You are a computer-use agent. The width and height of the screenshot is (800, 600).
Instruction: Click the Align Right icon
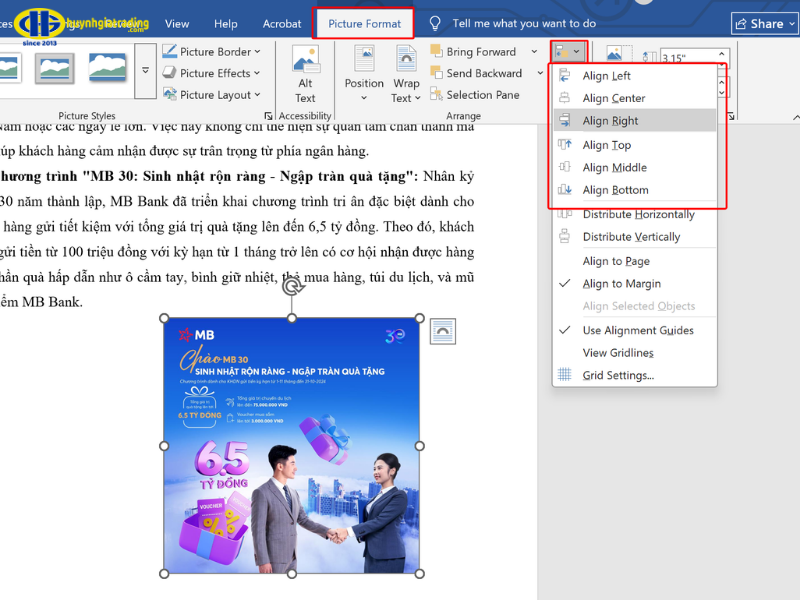pyautogui.click(x=564, y=120)
